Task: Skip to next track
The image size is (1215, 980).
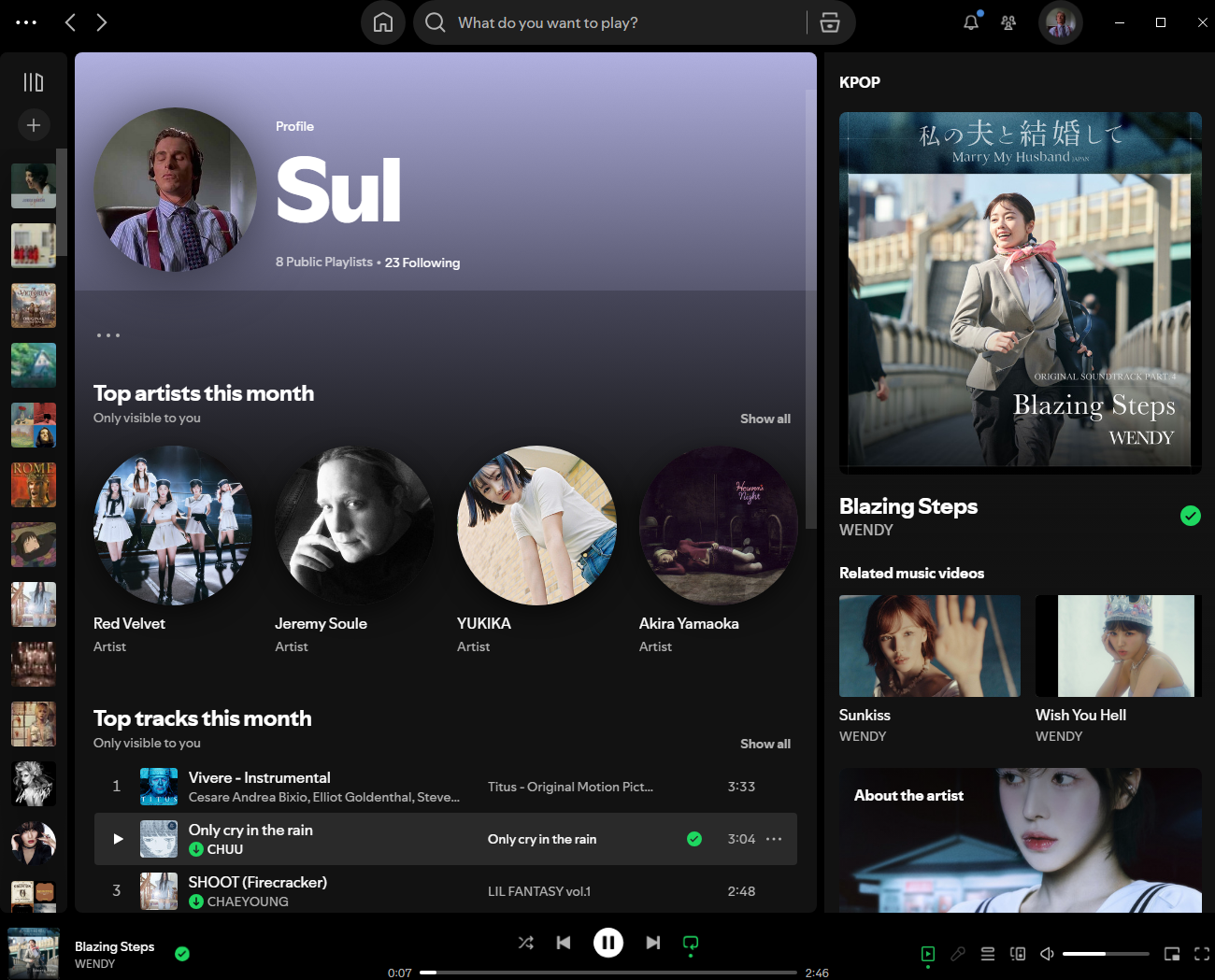Action: [653, 943]
